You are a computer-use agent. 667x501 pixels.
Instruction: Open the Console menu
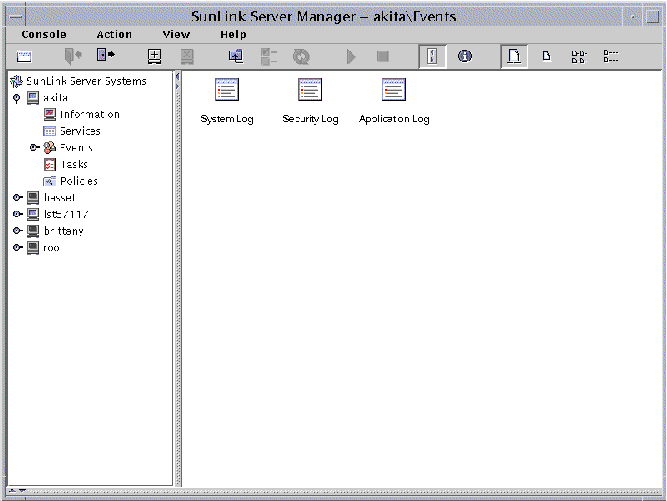44,34
